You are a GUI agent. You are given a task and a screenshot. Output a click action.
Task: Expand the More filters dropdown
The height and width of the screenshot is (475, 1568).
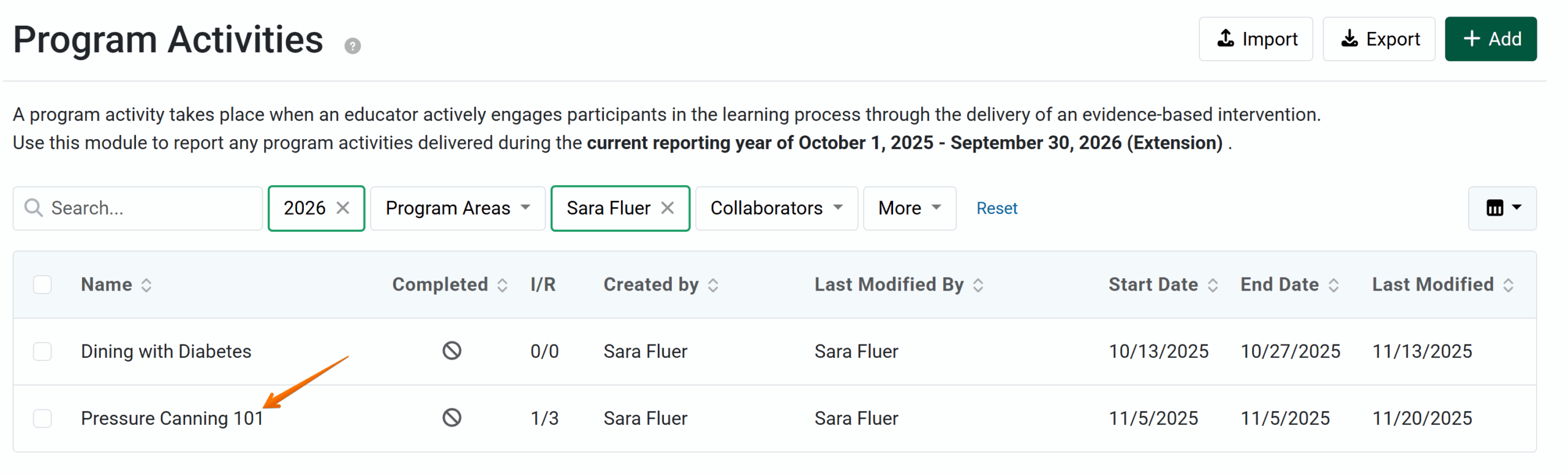pos(909,208)
